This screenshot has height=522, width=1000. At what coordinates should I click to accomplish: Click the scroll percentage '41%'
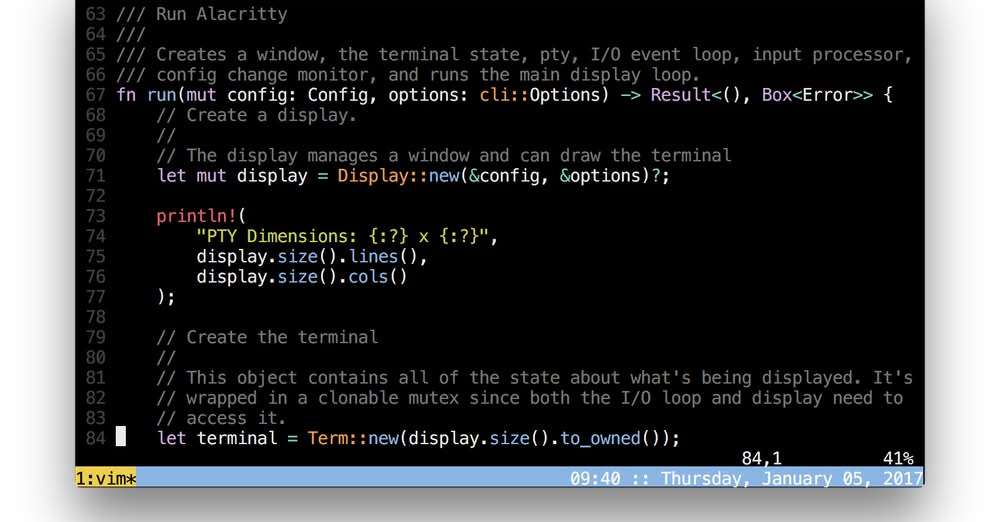pyautogui.click(x=898, y=458)
